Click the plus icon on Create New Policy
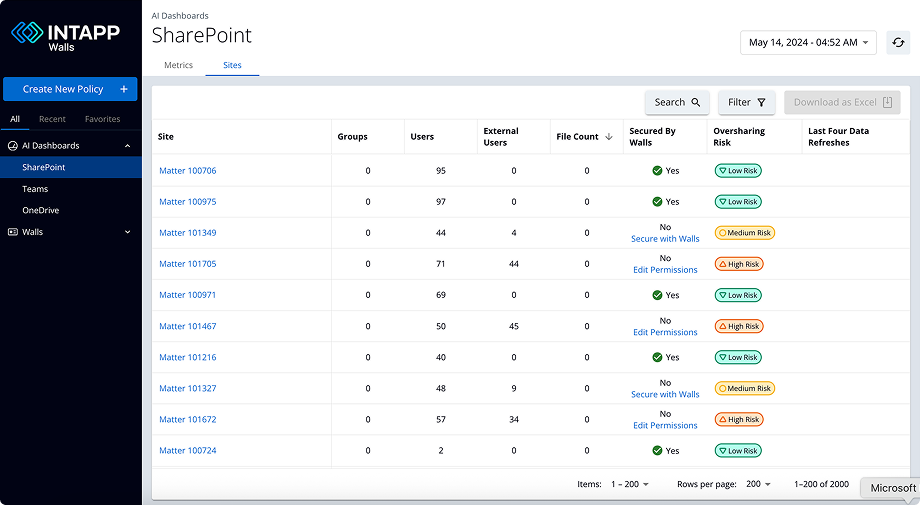920x505 pixels. coord(124,89)
